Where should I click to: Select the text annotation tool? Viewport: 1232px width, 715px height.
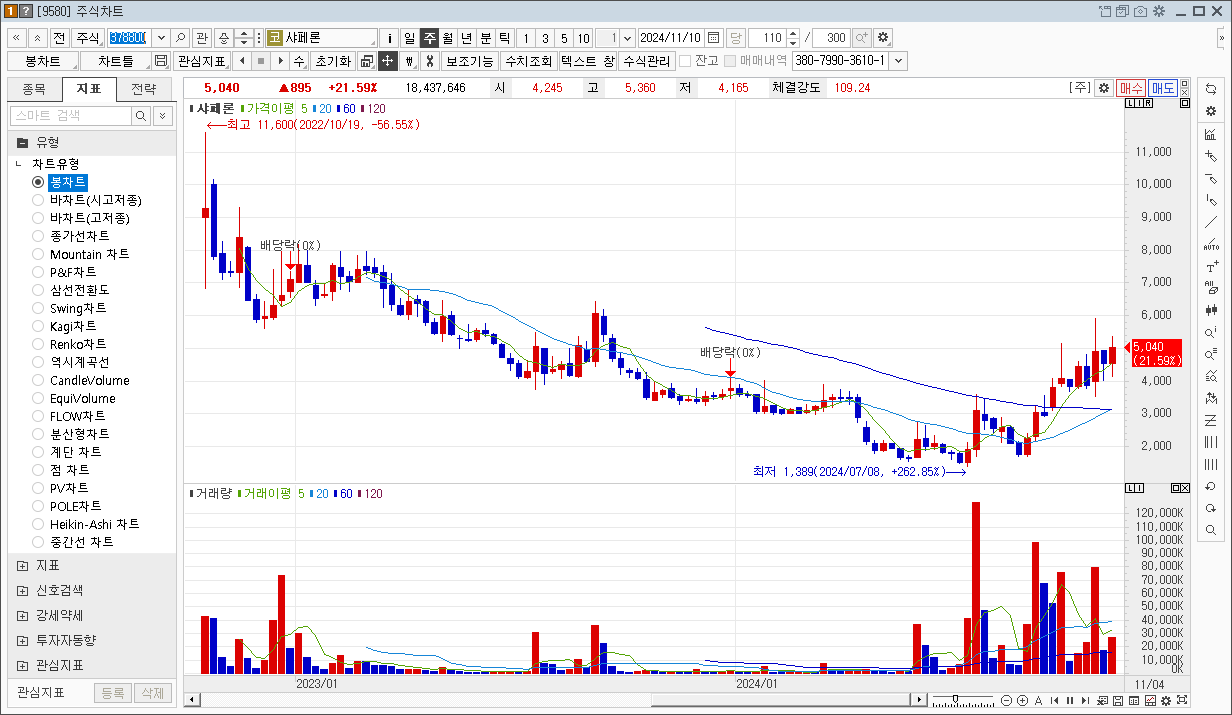tap(1211, 267)
